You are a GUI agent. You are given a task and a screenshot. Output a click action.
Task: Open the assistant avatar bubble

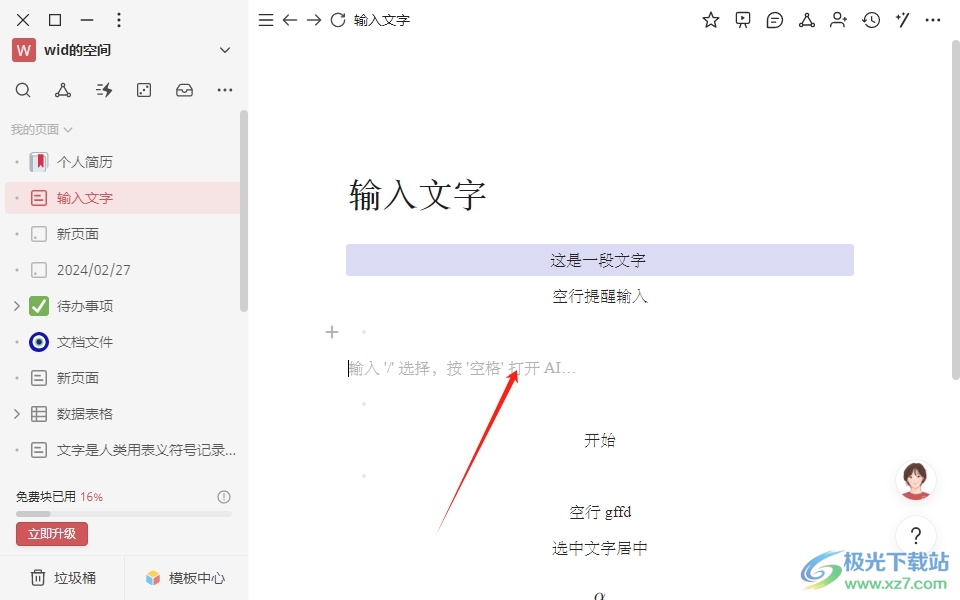[915, 480]
